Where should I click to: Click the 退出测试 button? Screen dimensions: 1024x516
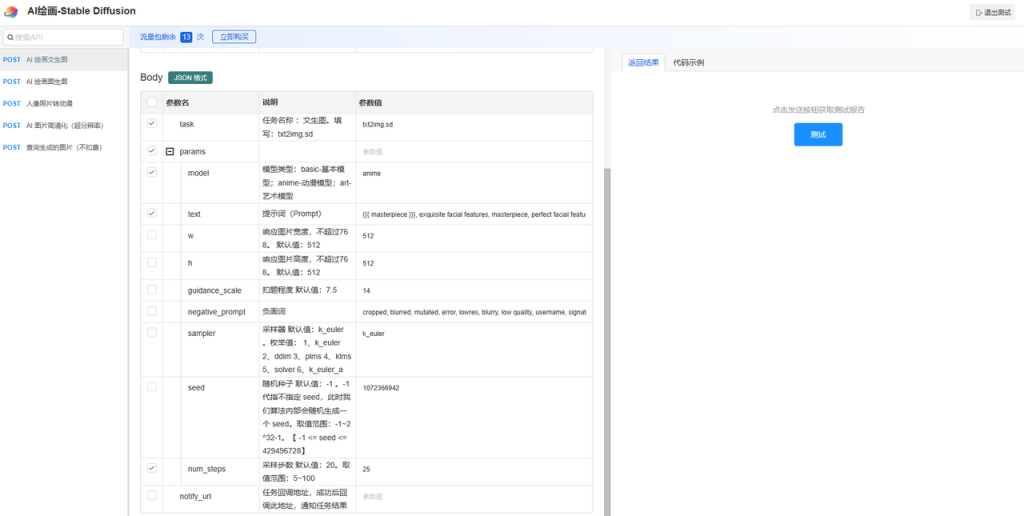tap(992, 12)
